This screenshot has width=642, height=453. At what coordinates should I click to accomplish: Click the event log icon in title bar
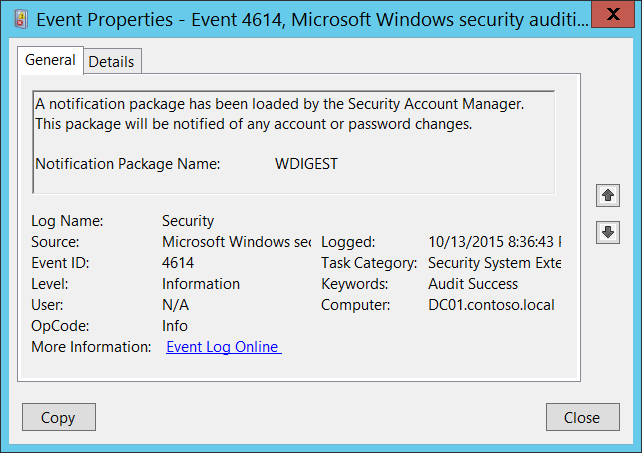coord(21,19)
